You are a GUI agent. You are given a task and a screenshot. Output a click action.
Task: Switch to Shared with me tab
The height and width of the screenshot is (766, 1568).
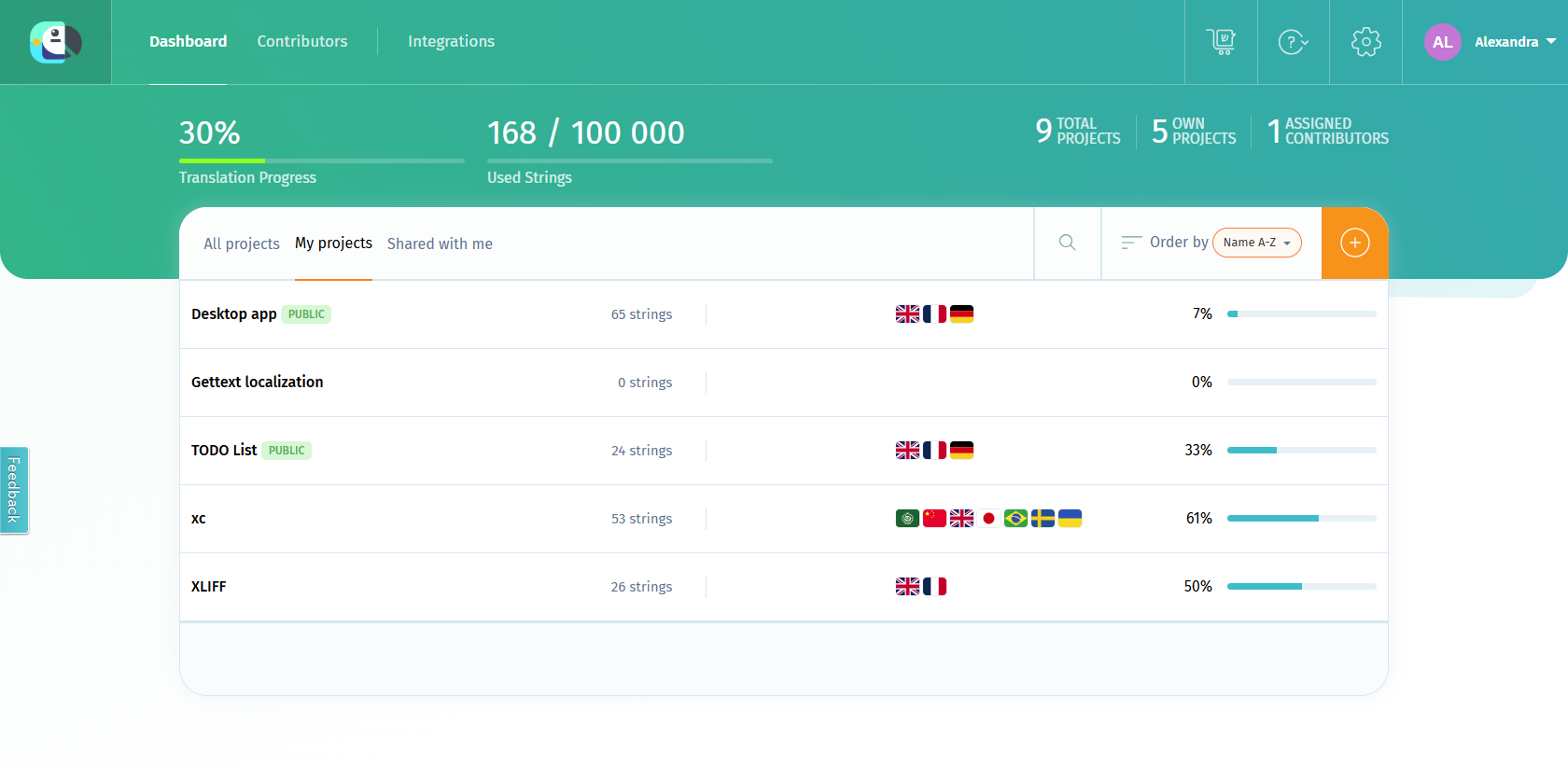[440, 244]
